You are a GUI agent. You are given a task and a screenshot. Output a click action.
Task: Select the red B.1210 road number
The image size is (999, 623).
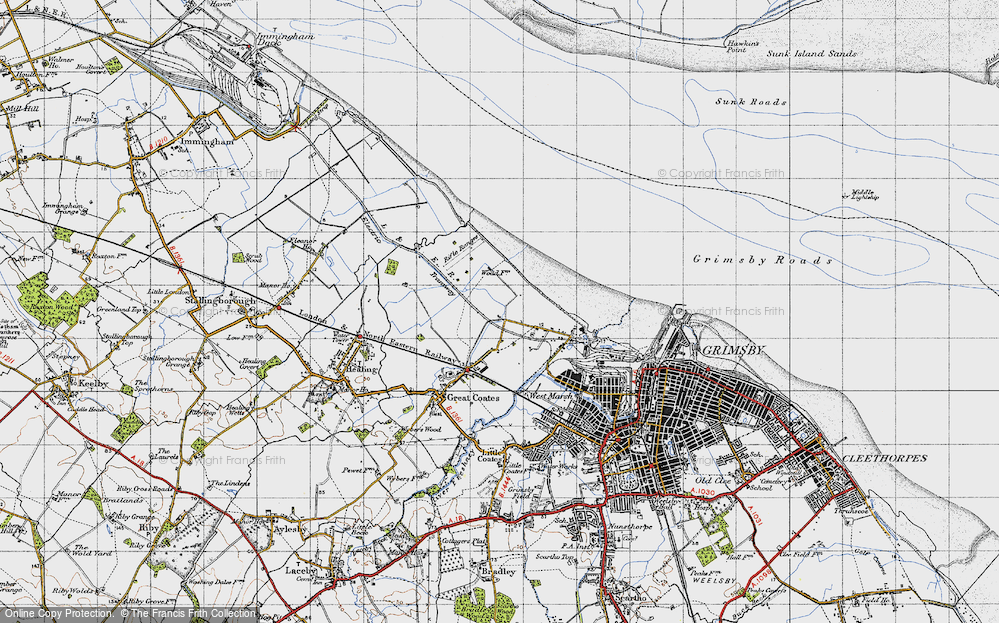click(159, 141)
